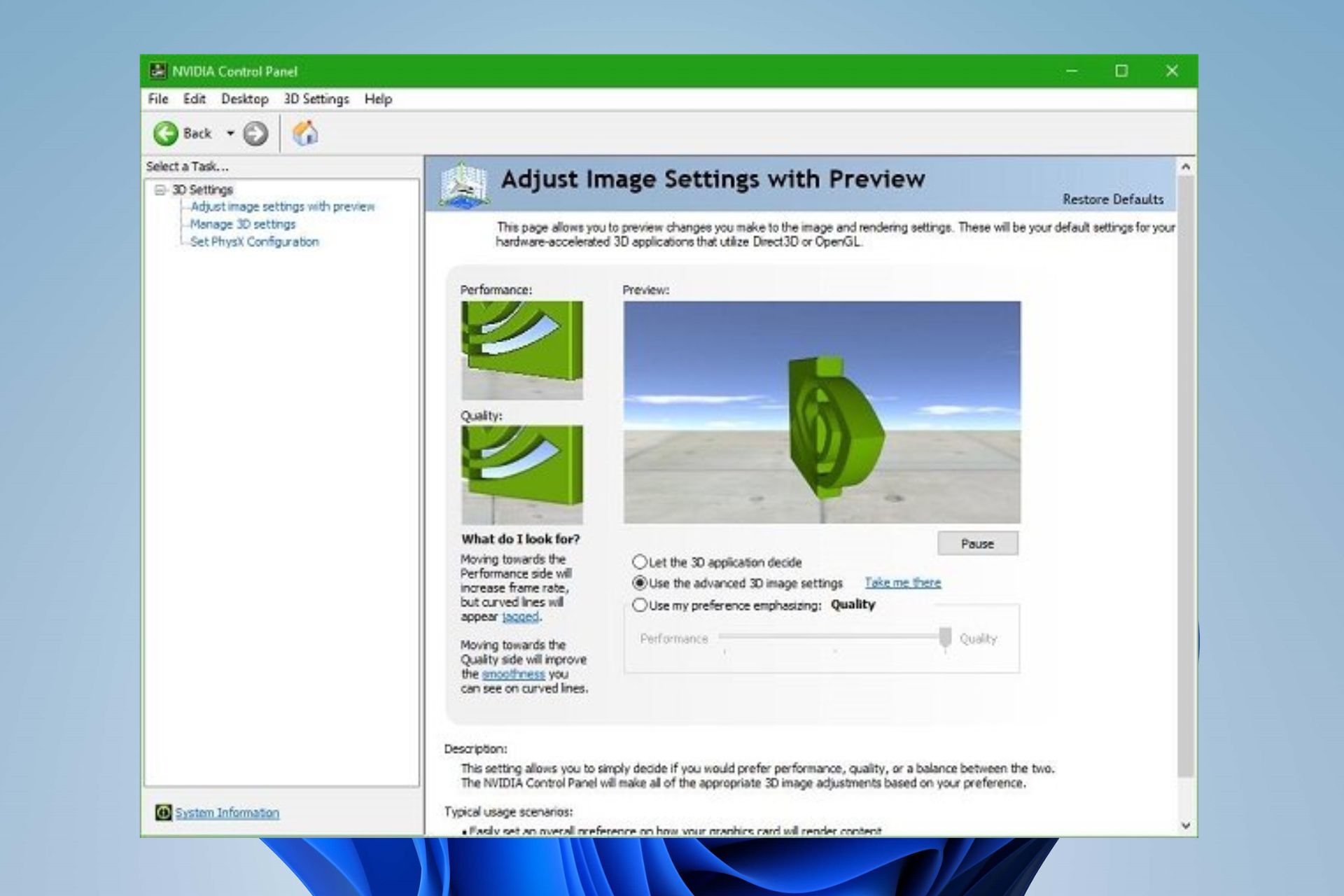Click the vertical scrollbar thumb
Viewport: 1344px width, 896px height.
point(1185,476)
